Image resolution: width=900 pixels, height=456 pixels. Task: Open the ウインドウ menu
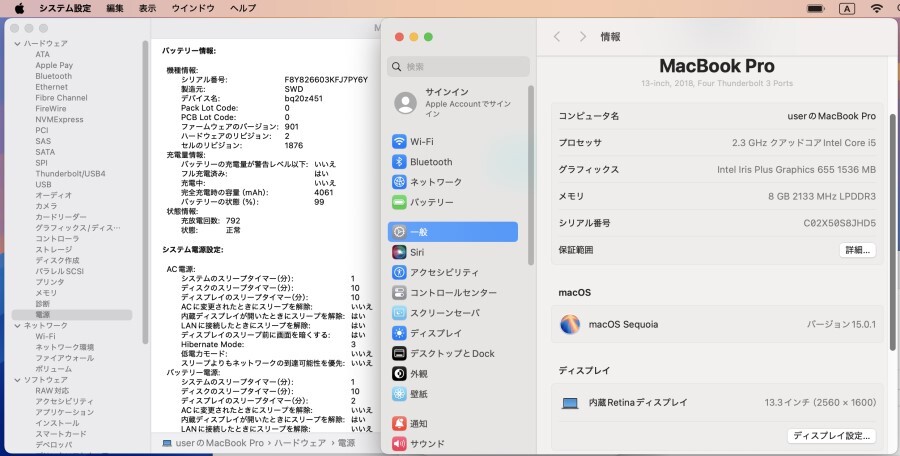coord(193,8)
